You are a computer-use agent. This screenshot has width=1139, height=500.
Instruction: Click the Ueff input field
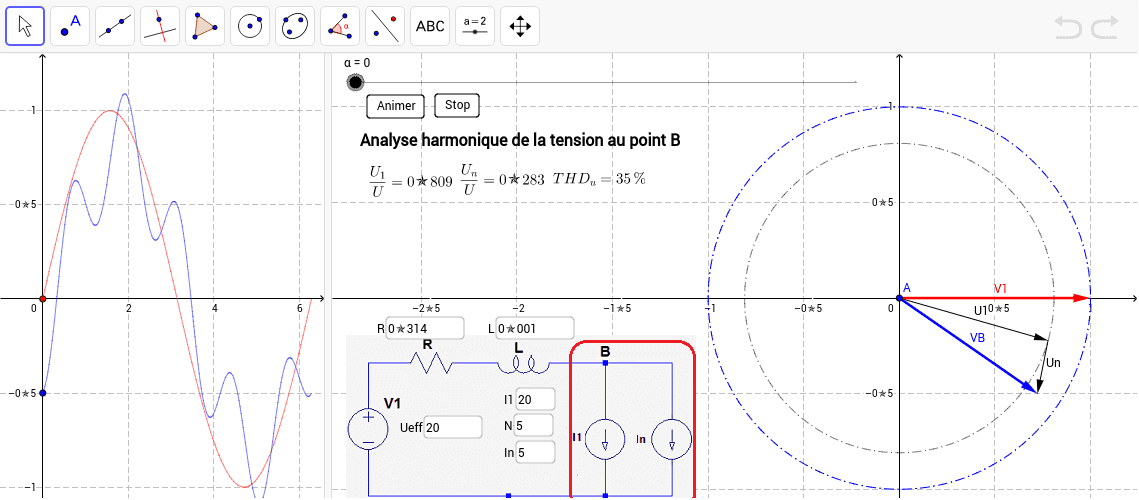click(454, 427)
